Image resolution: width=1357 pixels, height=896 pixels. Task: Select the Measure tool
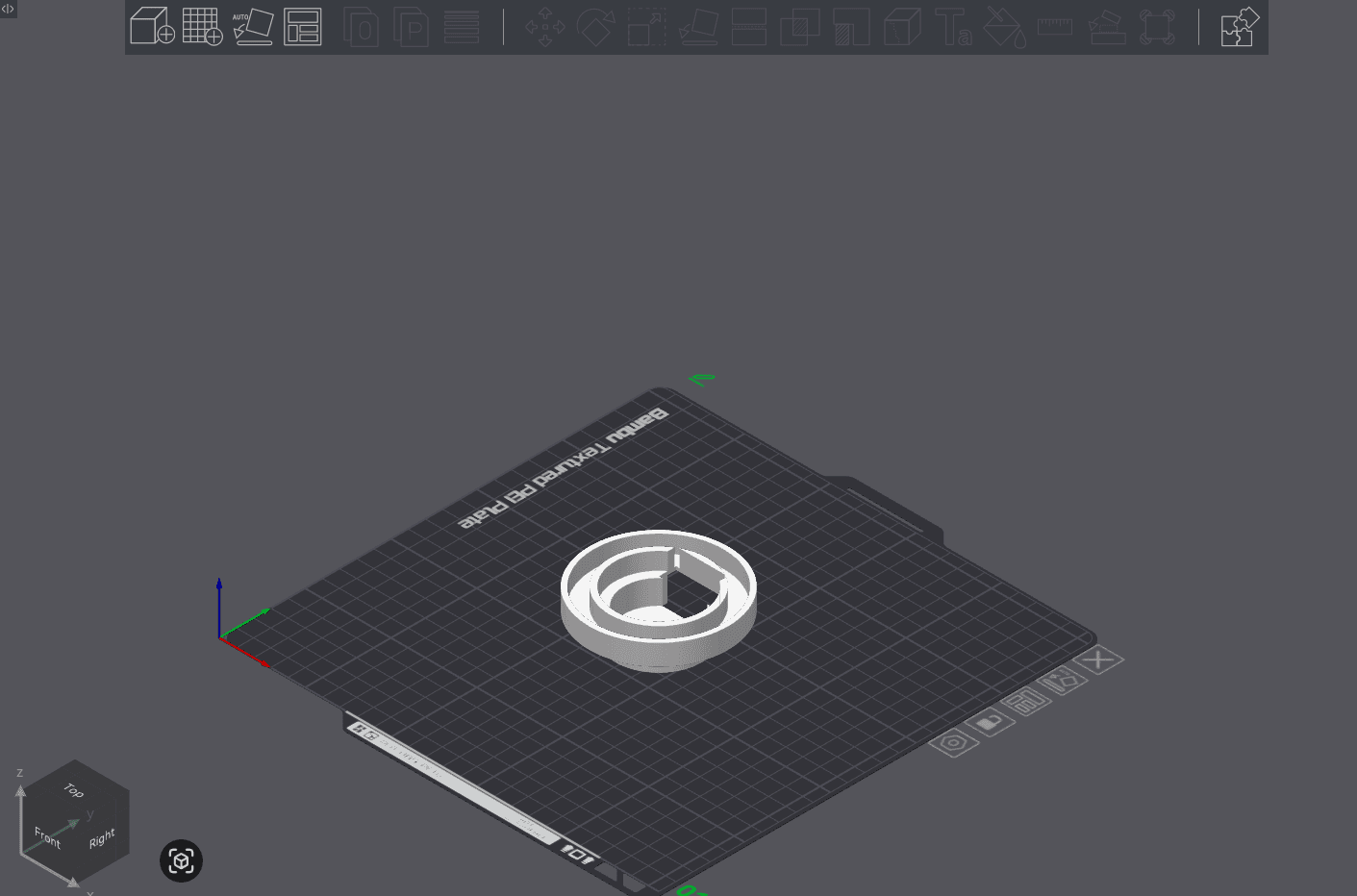[1054, 27]
